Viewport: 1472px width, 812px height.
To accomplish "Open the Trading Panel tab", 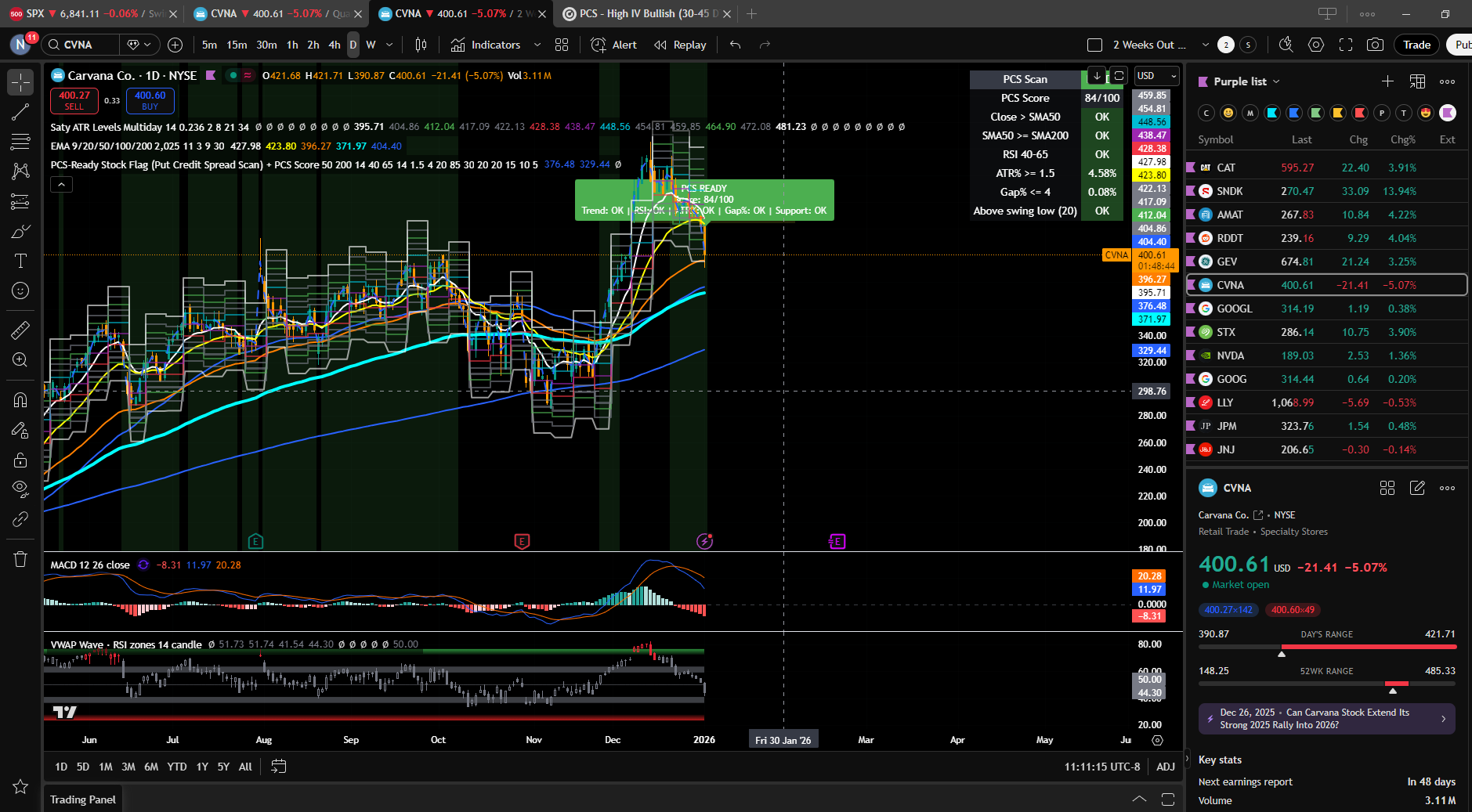I will pos(82,799).
